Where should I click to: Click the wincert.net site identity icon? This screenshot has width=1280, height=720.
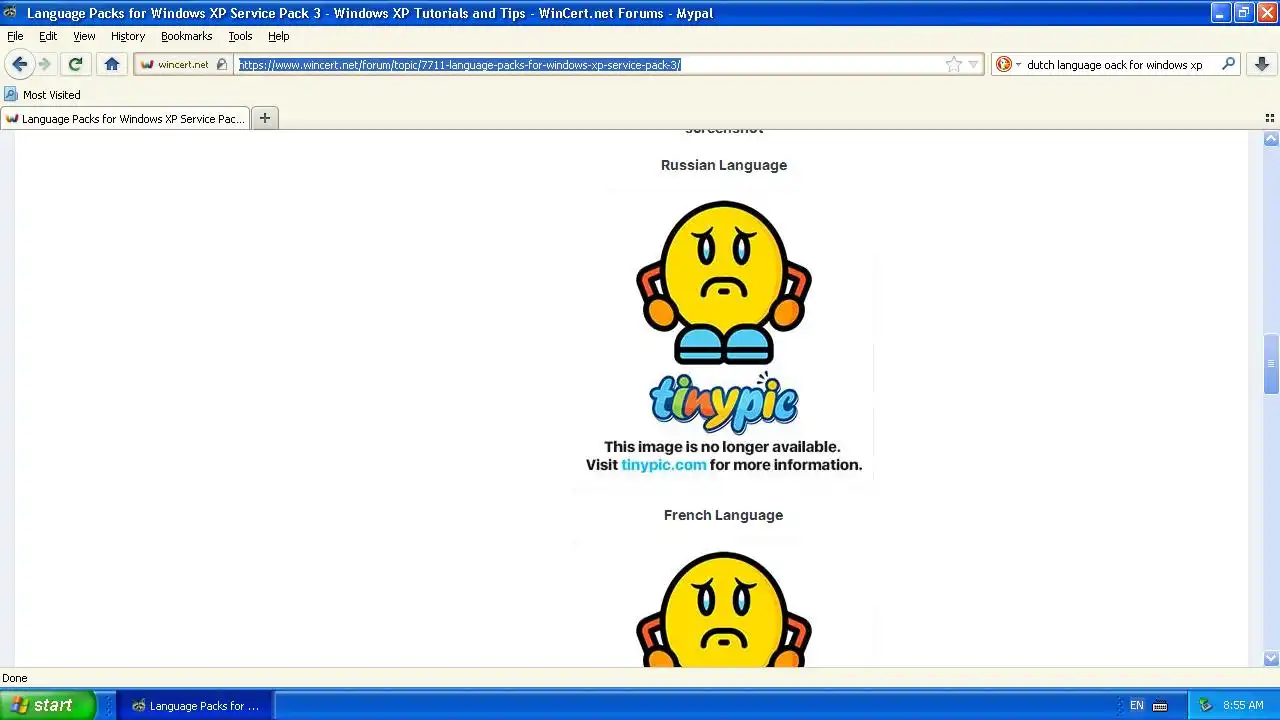147,64
